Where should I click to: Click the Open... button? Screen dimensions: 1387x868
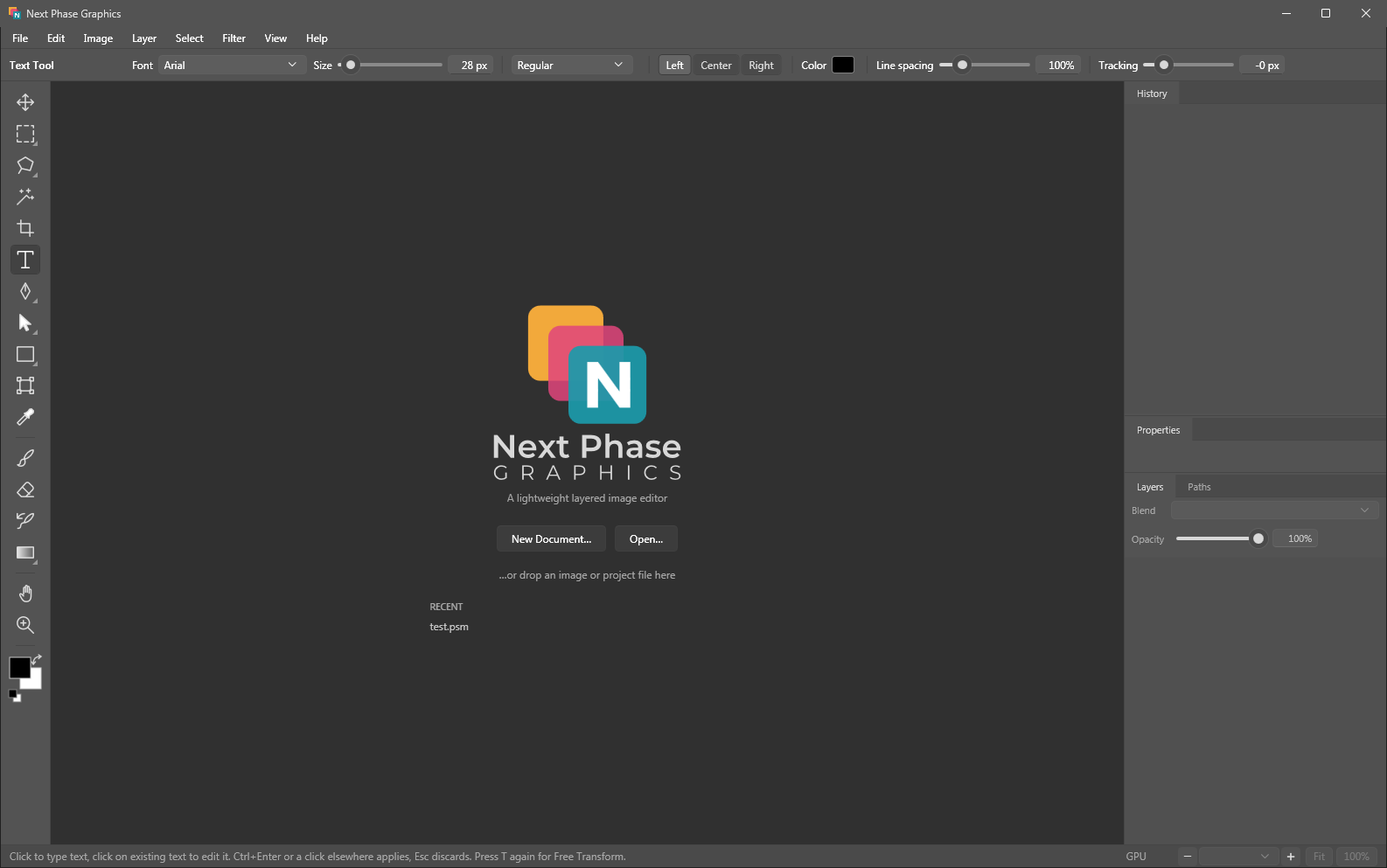tap(646, 539)
